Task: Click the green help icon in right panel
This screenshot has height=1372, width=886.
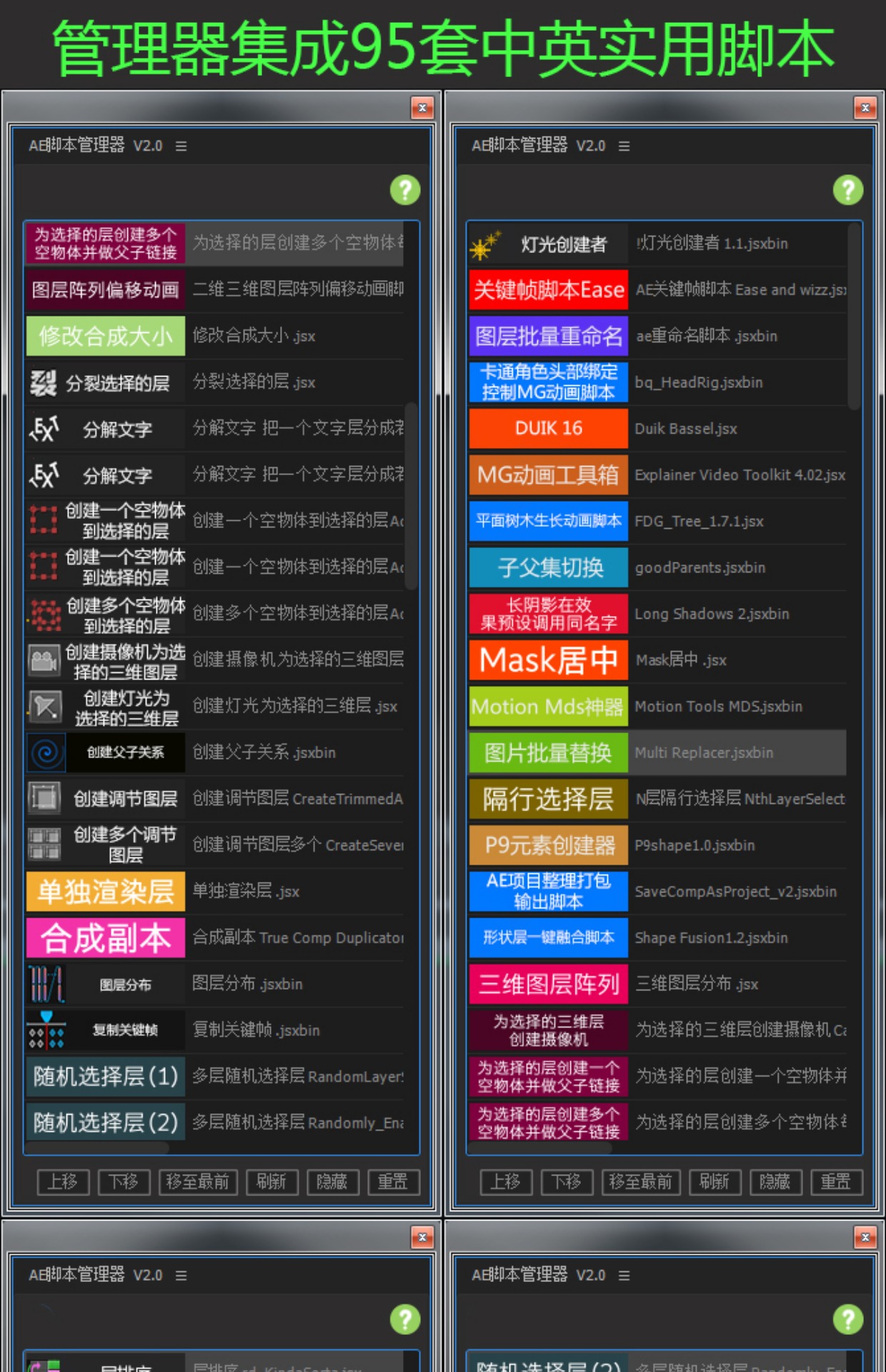Action: 848,190
